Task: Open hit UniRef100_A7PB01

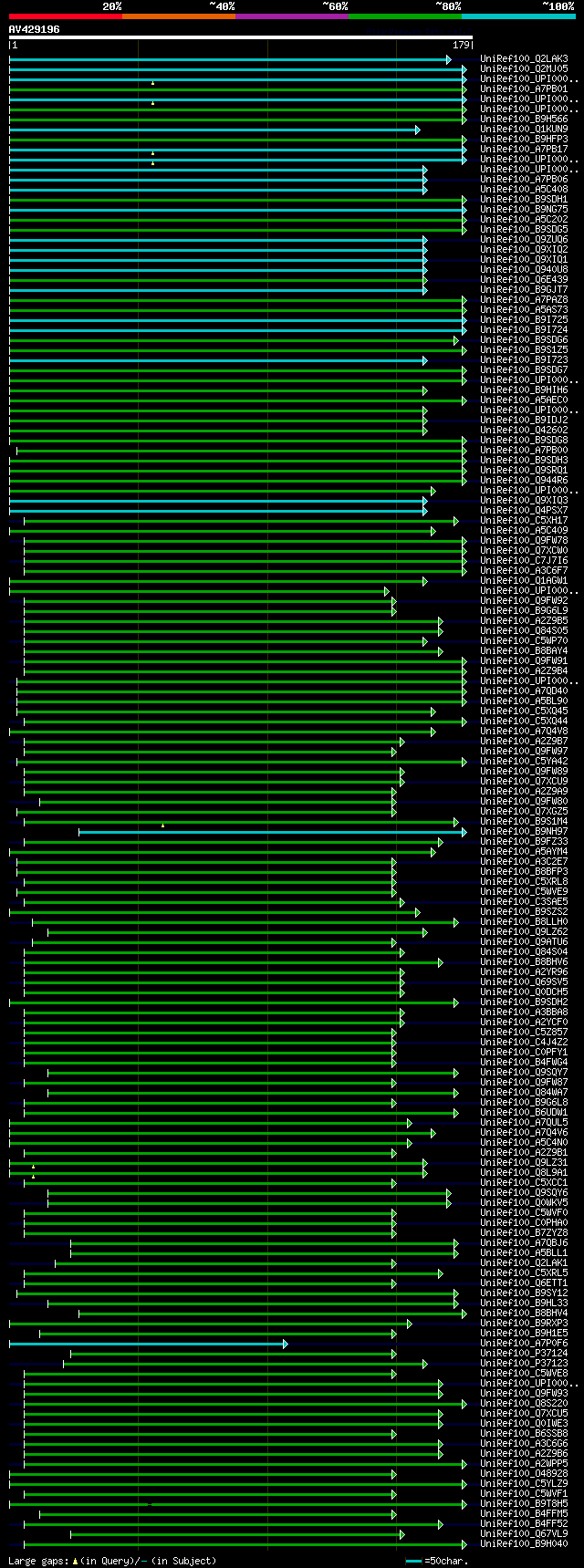Action: point(524,89)
